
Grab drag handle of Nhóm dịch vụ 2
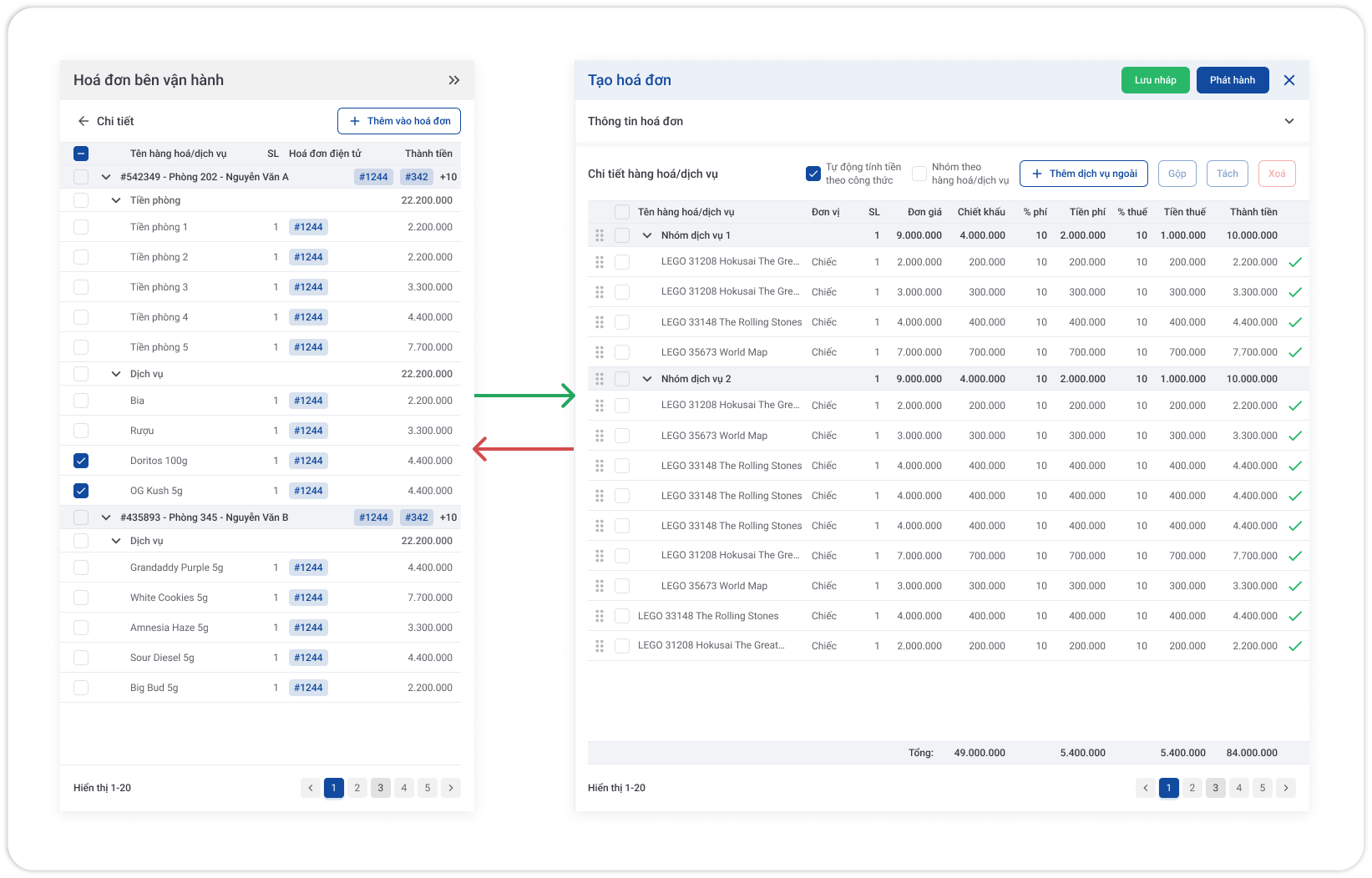point(600,379)
